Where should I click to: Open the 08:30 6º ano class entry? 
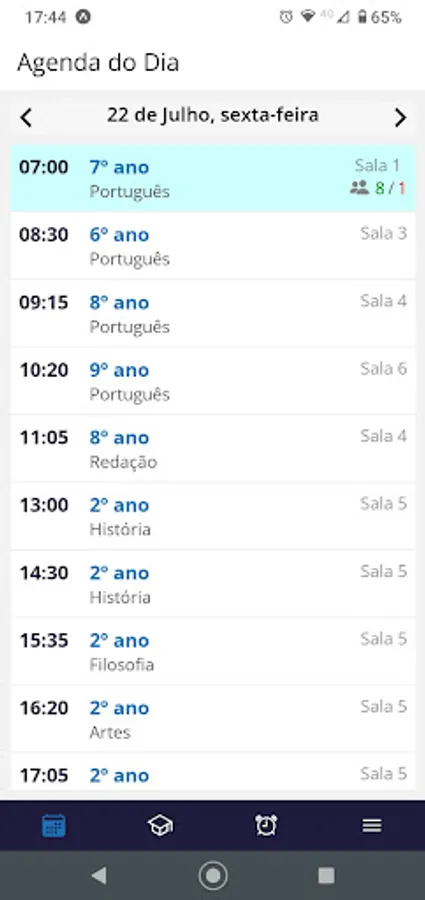(x=212, y=246)
